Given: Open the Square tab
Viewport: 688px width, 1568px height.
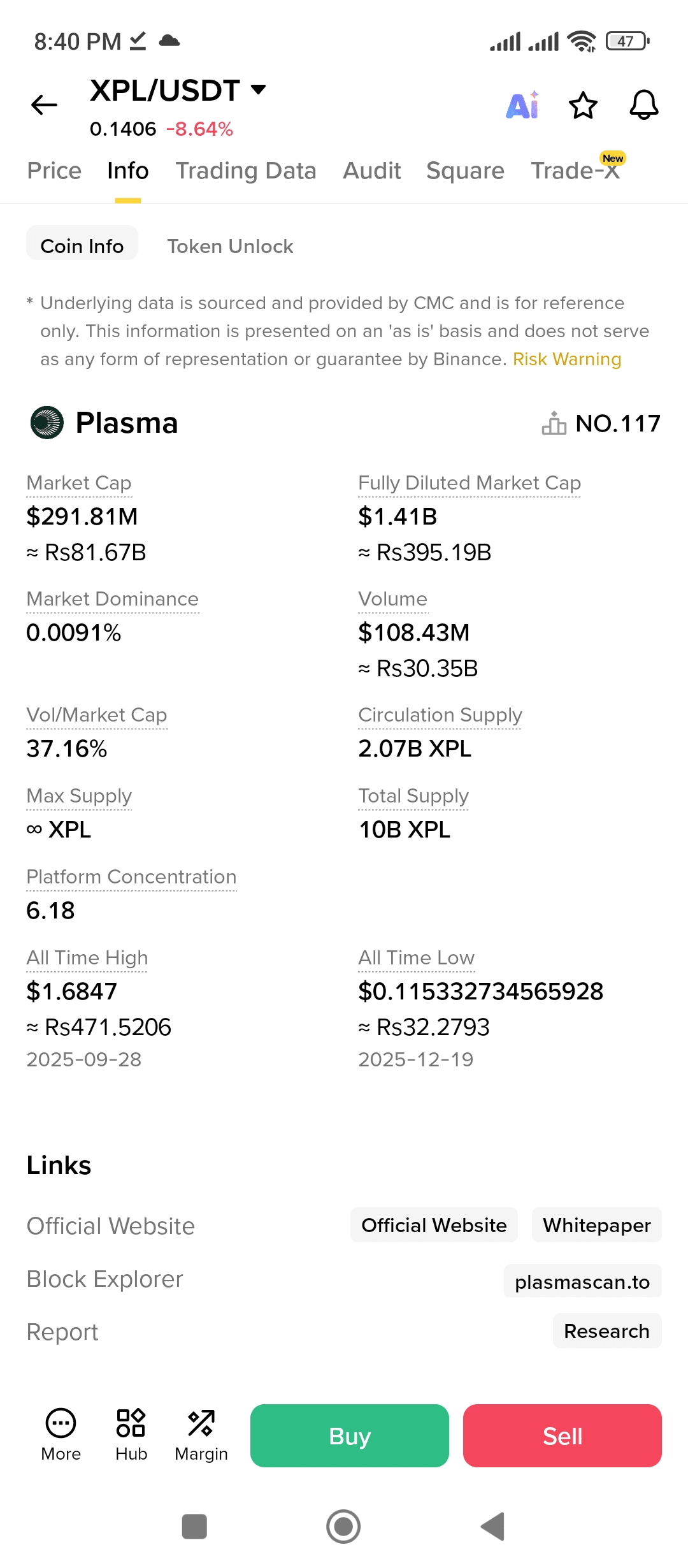Looking at the screenshot, I should [x=465, y=171].
